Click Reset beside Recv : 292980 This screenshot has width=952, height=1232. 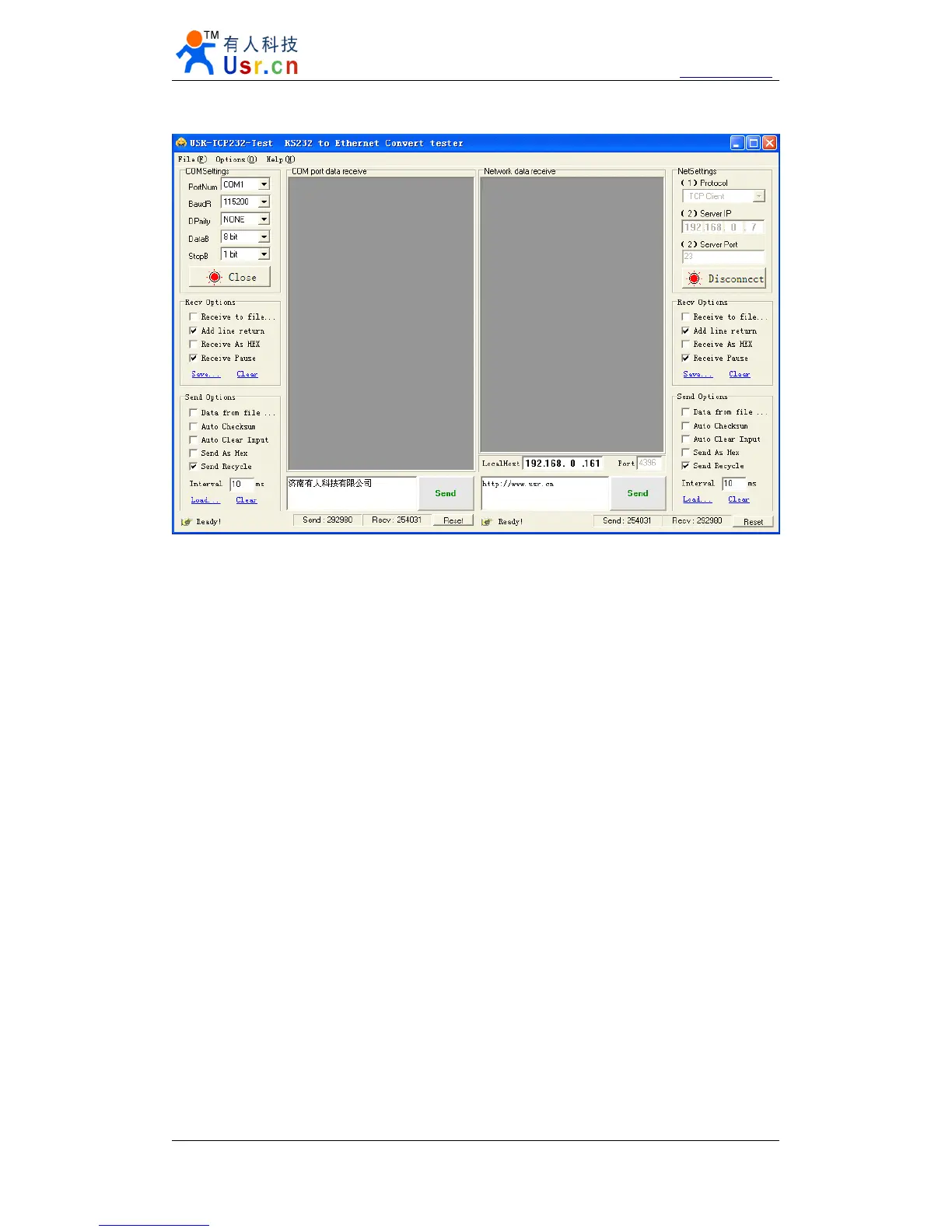tap(753, 522)
